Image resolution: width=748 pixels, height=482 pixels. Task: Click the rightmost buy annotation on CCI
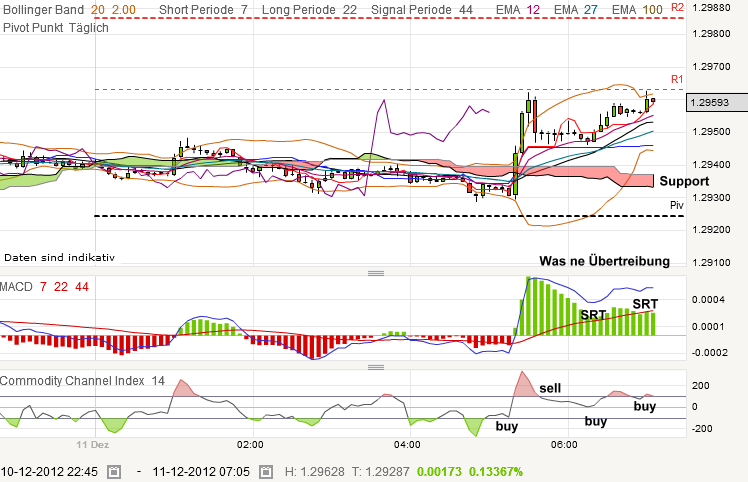pyautogui.click(x=645, y=407)
